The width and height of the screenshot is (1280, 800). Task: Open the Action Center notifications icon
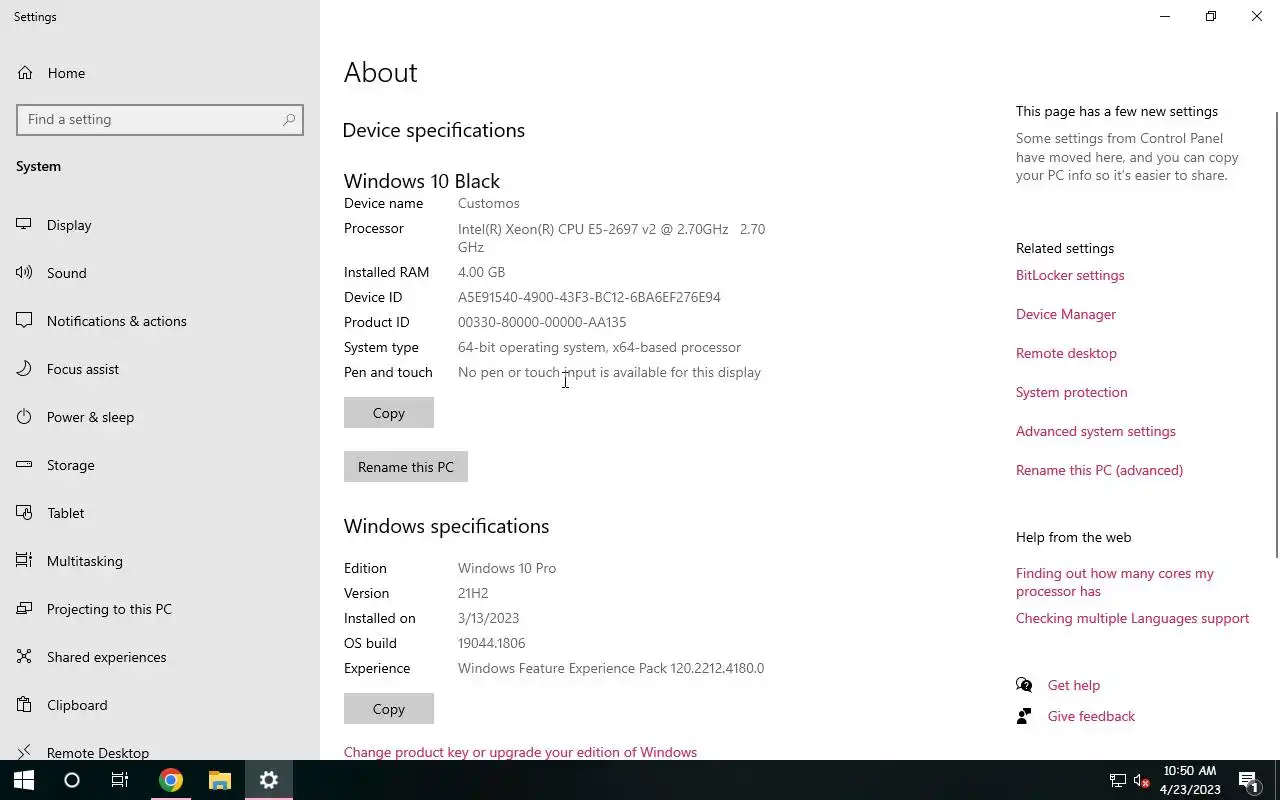point(1249,780)
